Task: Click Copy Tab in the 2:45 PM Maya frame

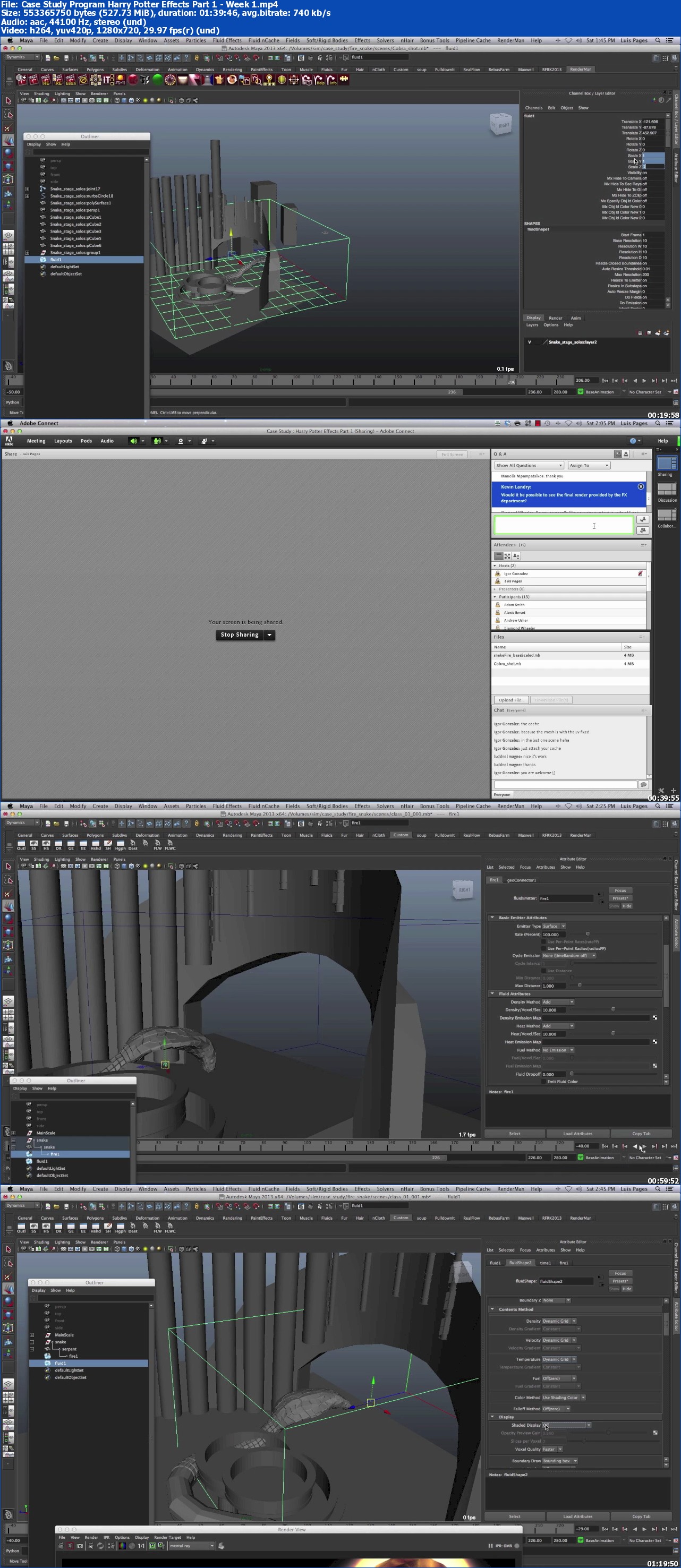Action: point(641,1516)
